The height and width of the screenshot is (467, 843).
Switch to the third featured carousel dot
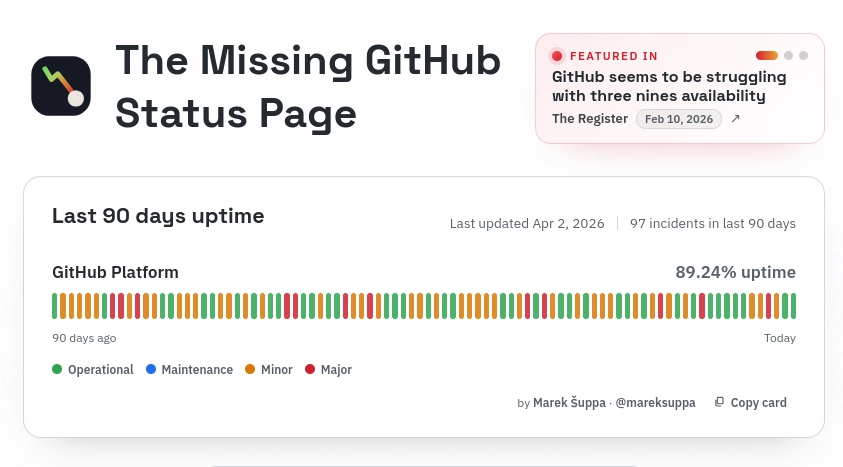pos(803,56)
